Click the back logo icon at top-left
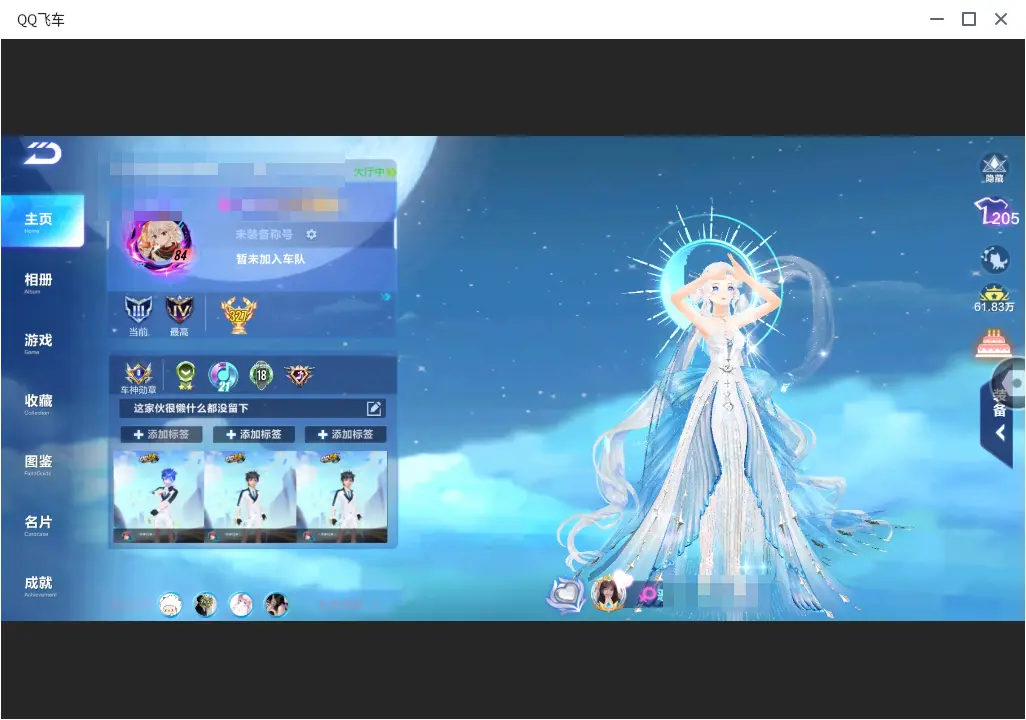 [43, 153]
